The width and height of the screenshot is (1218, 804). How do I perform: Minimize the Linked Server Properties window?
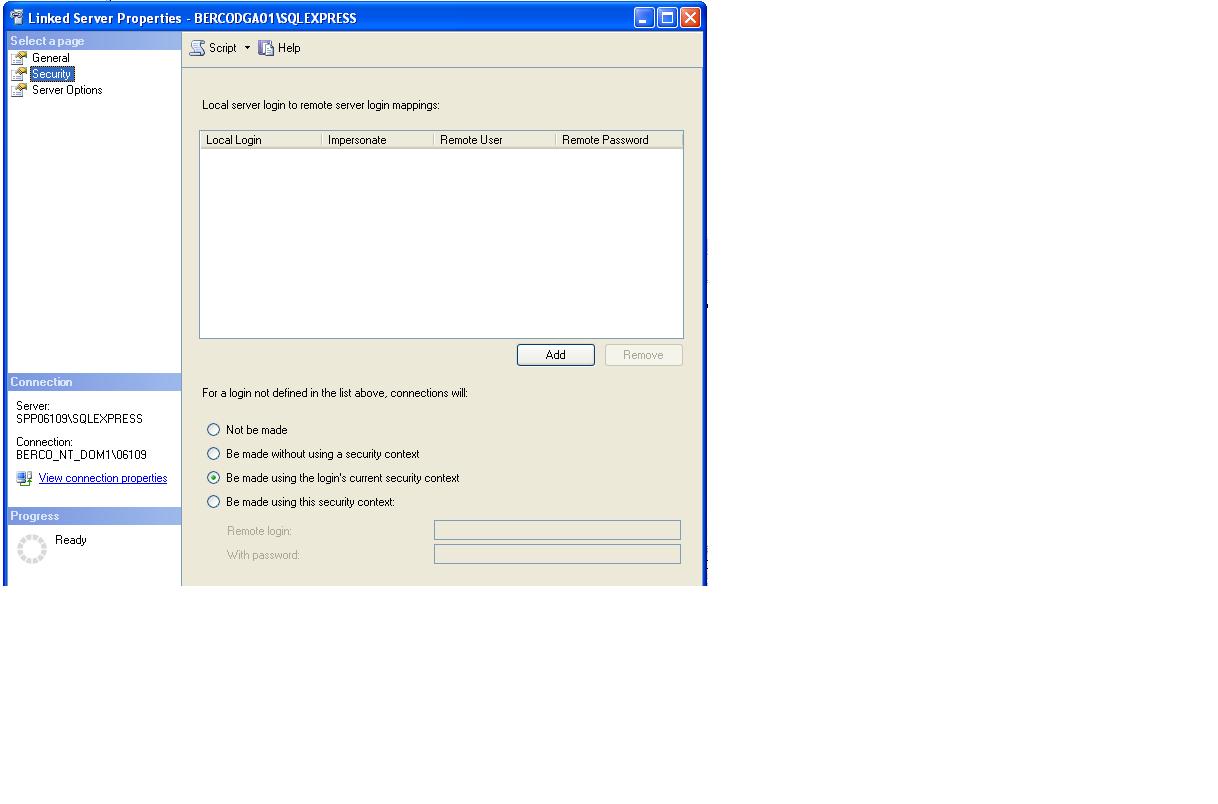(x=644, y=17)
